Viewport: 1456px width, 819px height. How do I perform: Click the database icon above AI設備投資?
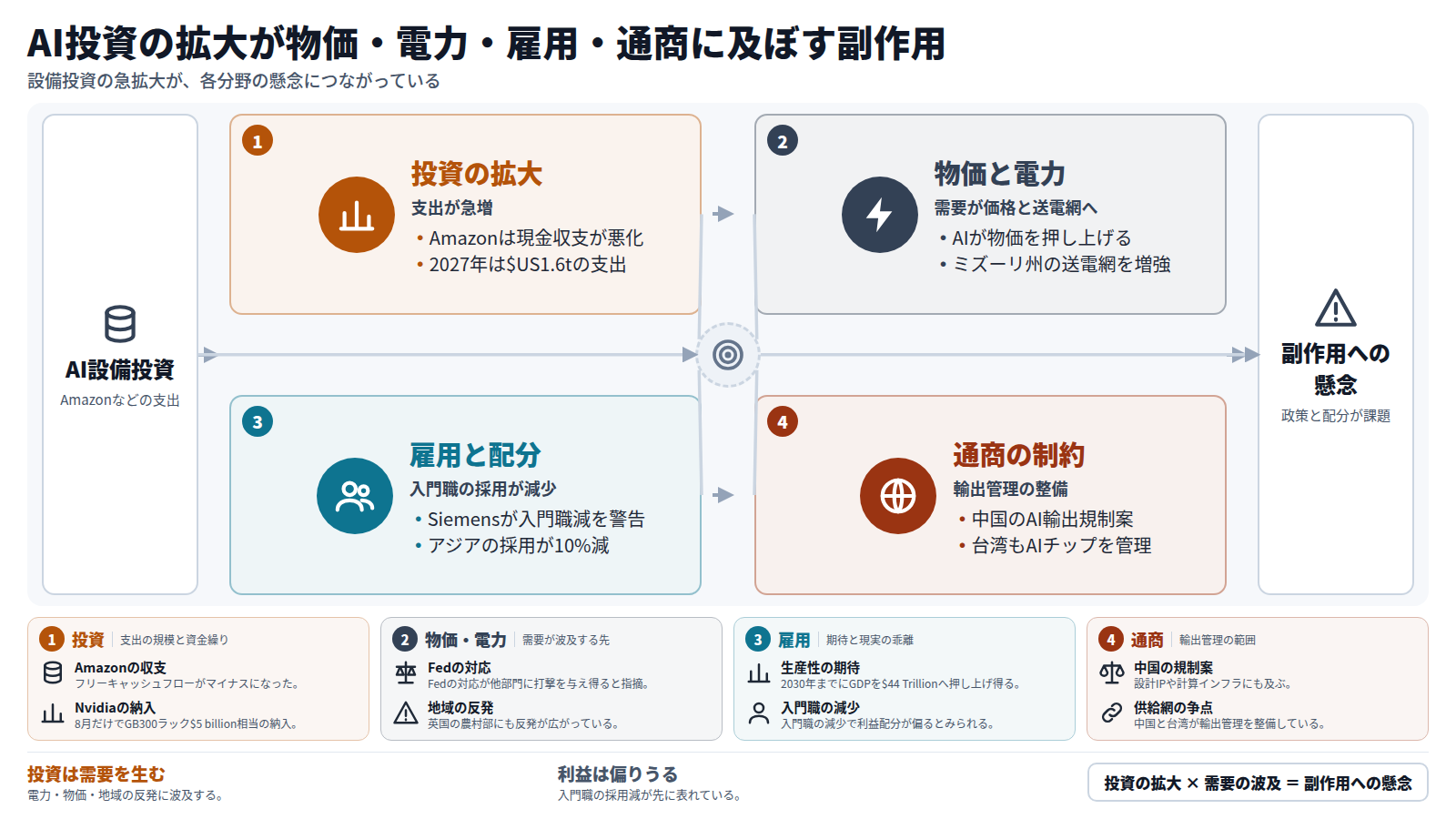tap(120, 324)
